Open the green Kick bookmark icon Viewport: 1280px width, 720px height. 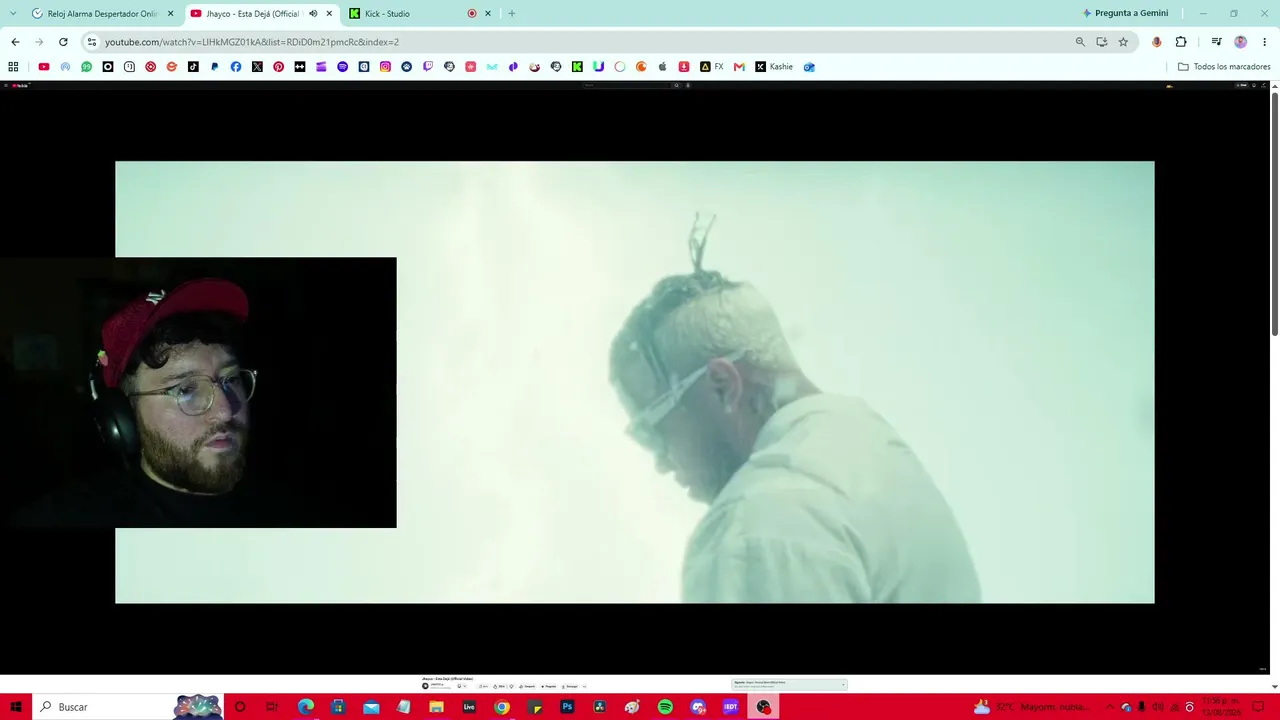coord(577,67)
